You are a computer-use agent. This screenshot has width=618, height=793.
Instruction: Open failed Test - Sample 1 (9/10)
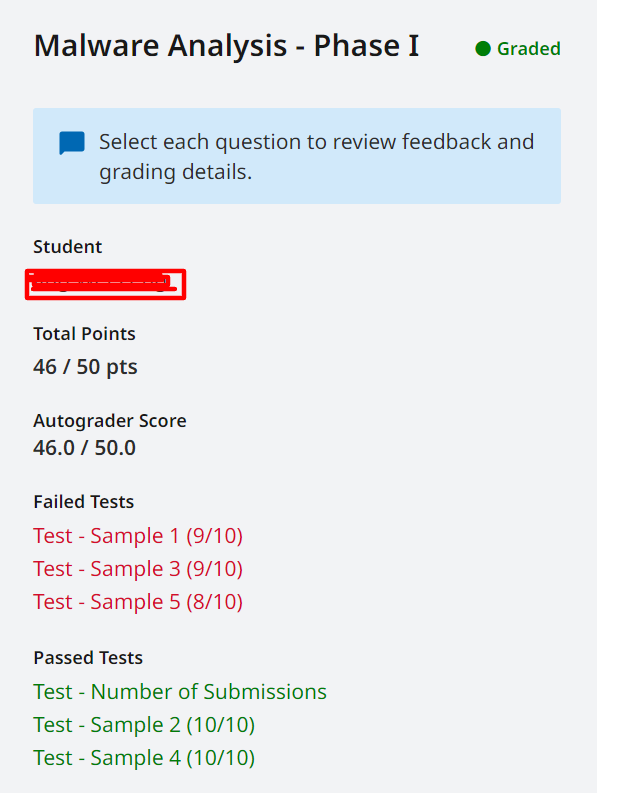[x=138, y=536]
